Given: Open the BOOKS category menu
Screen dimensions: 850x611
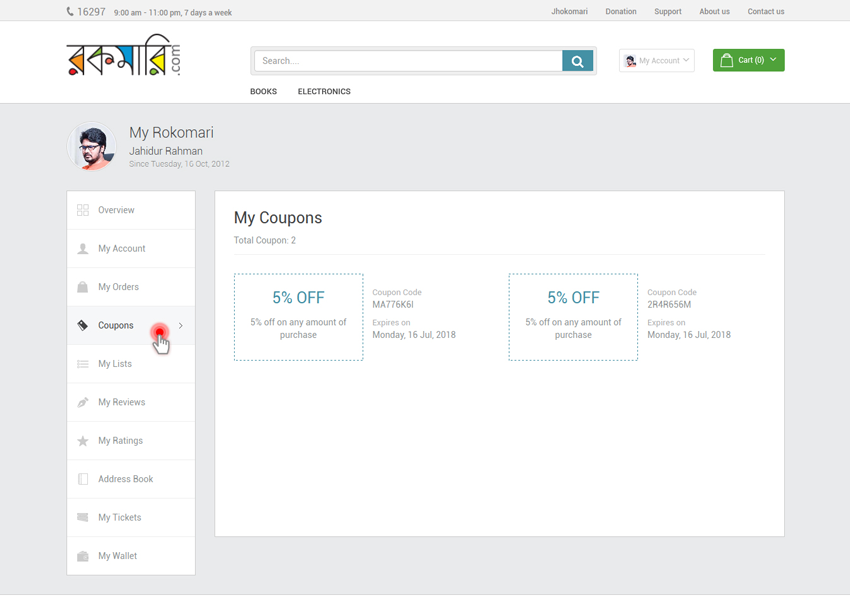Looking at the screenshot, I should tap(263, 91).
